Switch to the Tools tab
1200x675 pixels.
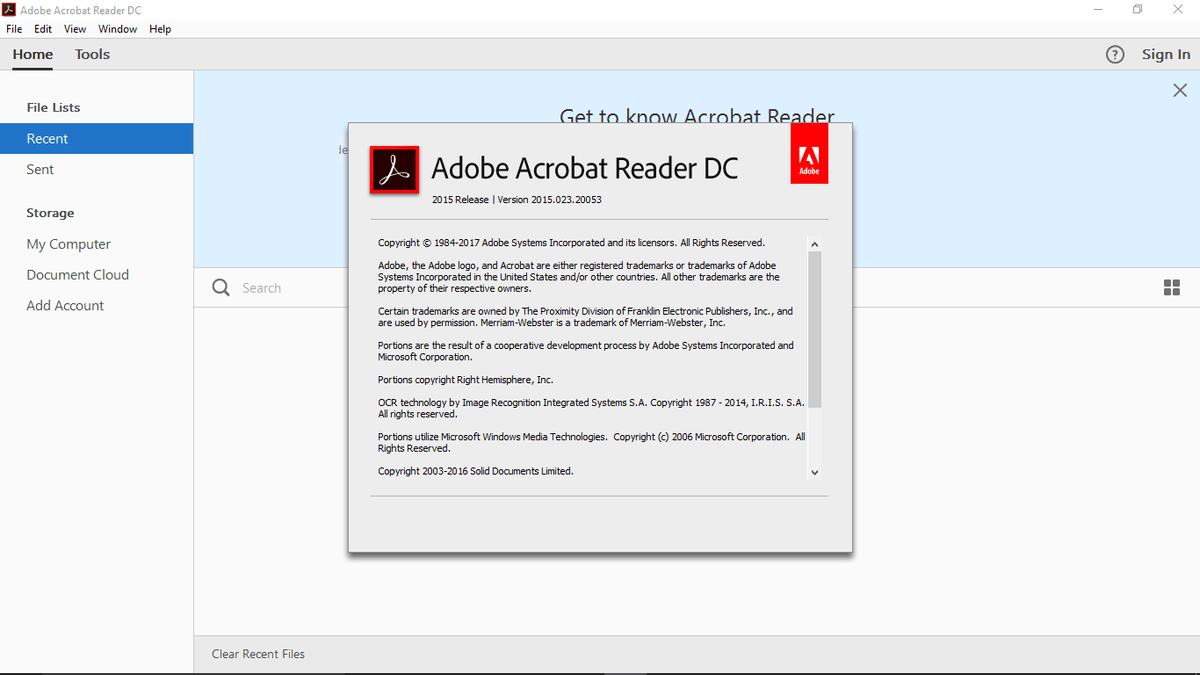point(92,55)
